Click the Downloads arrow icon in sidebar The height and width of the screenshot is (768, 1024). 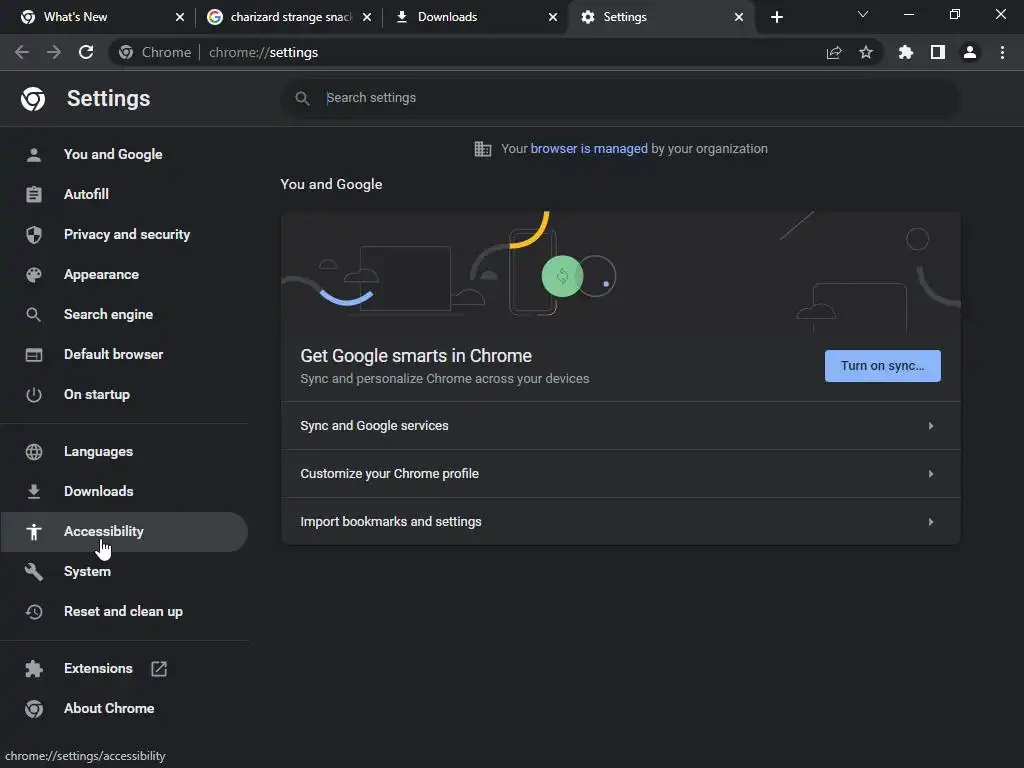tap(34, 492)
